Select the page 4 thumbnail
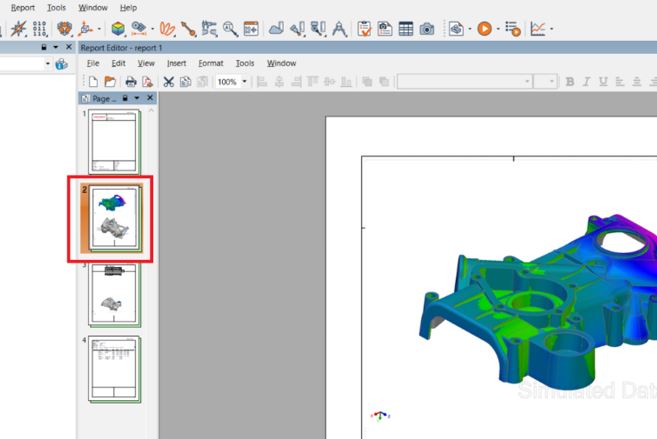Image resolution: width=657 pixels, height=439 pixels. pyautogui.click(x=114, y=369)
